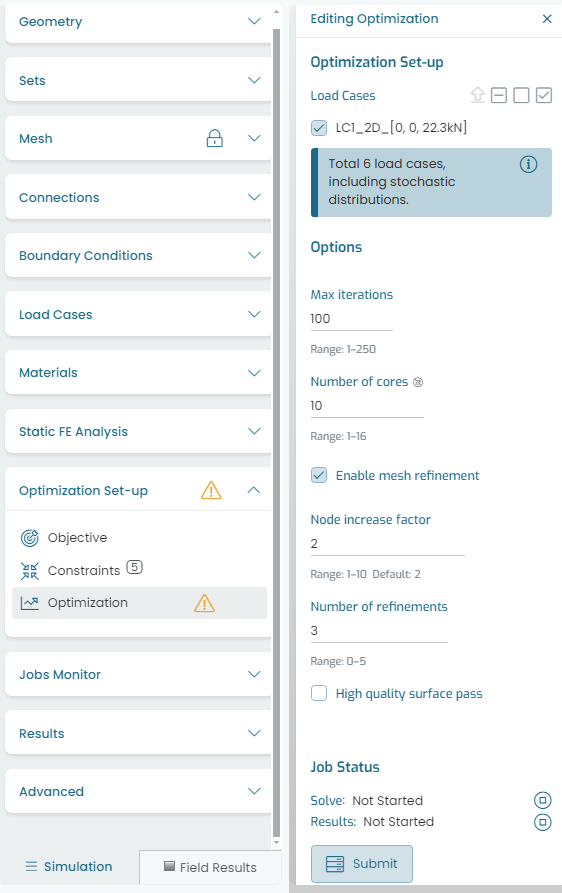This screenshot has width=562, height=893.
Task: Click the check-all icon for Load Cases
Action: click(x=544, y=95)
